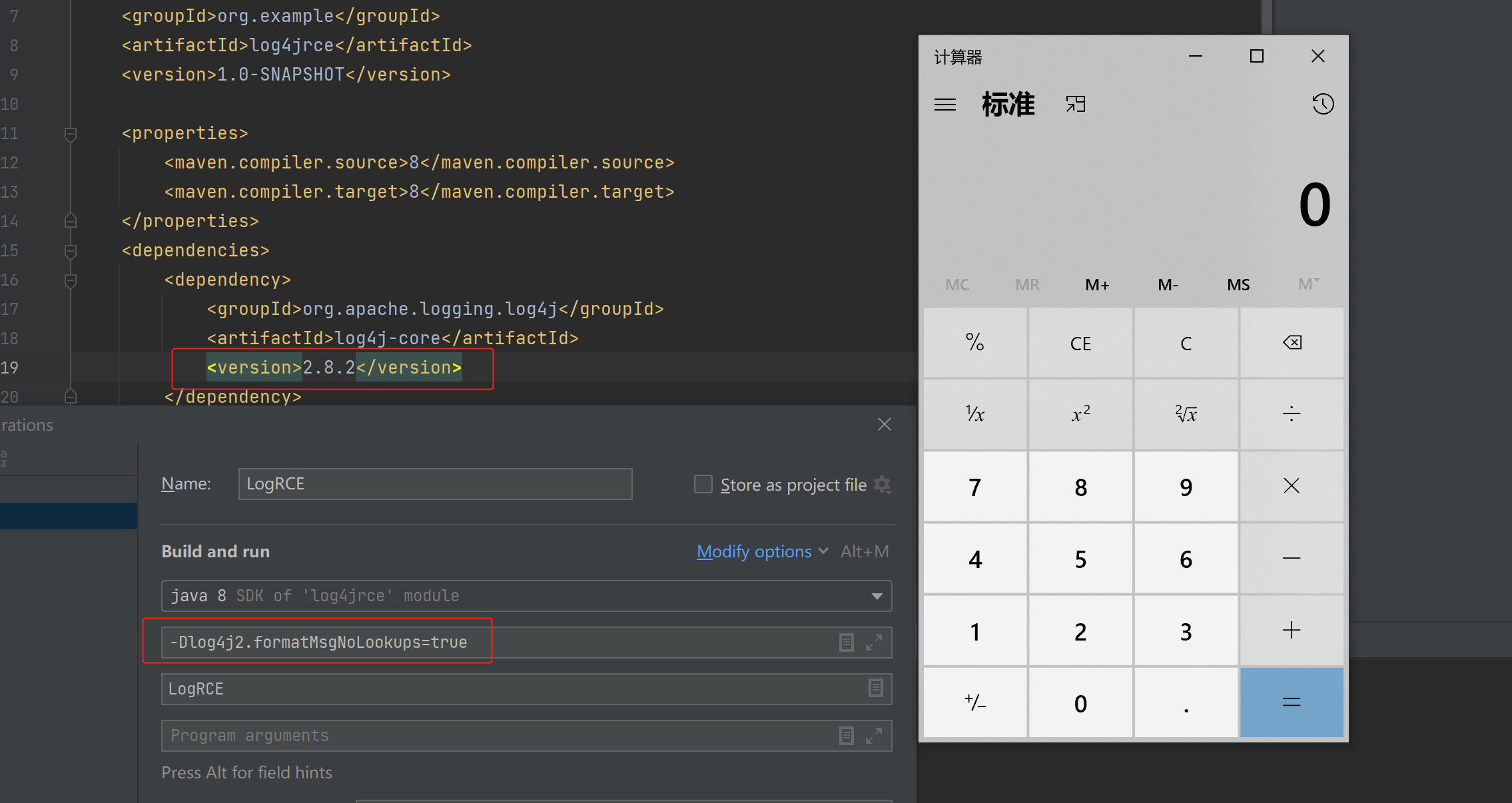Open the java 8 SDK dropdown

(877, 596)
